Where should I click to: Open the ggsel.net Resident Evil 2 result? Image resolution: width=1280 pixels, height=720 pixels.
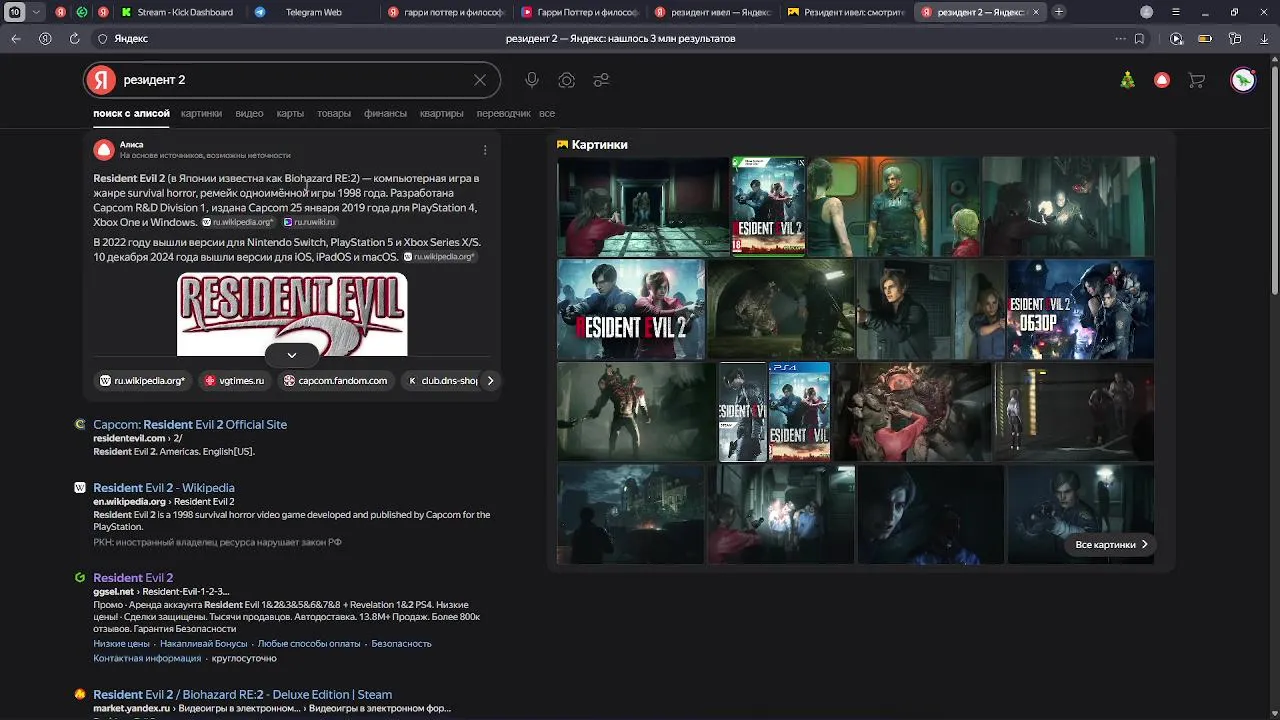click(x=133, y=577)
